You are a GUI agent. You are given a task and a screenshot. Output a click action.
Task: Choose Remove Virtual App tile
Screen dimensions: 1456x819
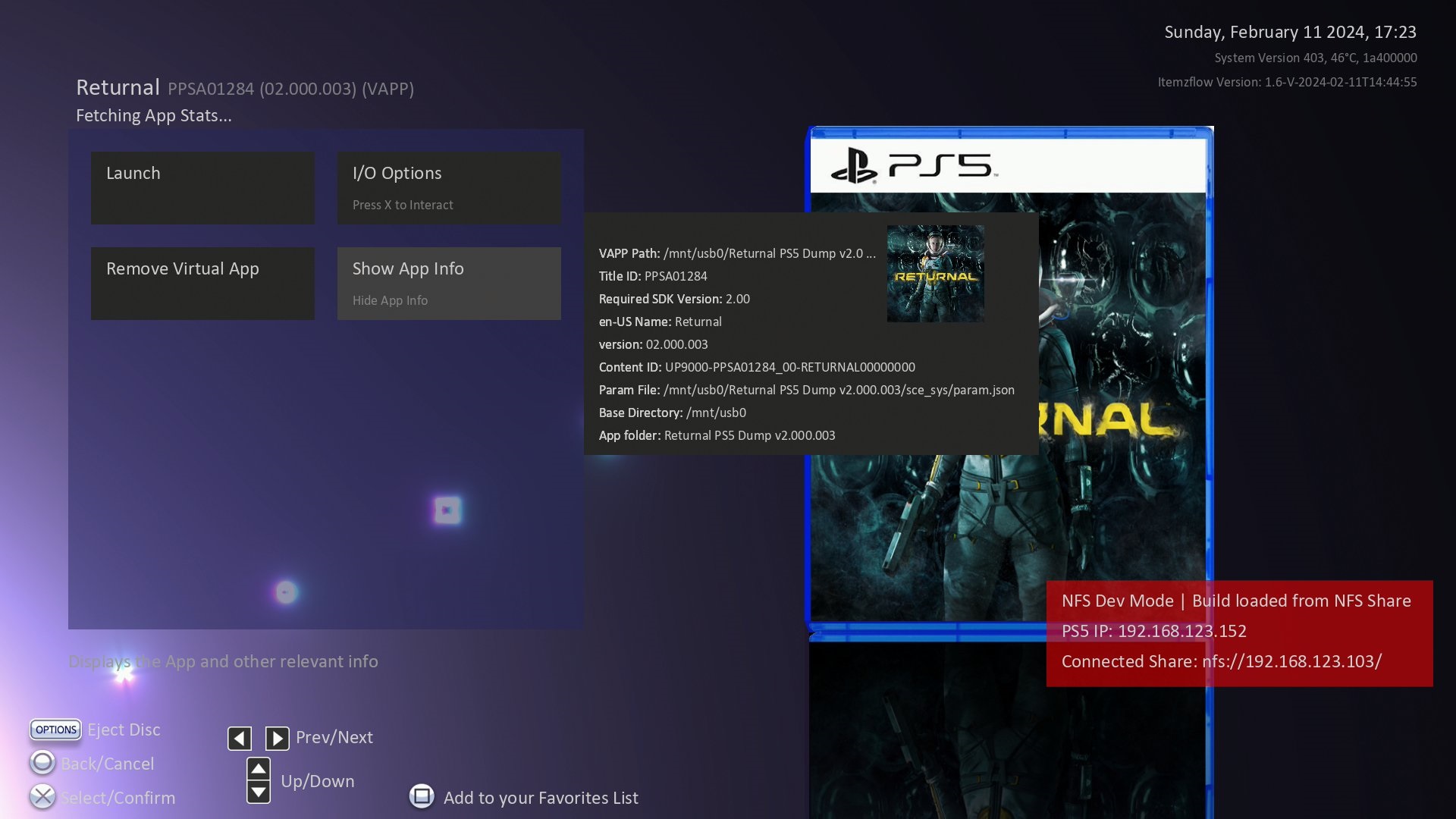[202, 283]
